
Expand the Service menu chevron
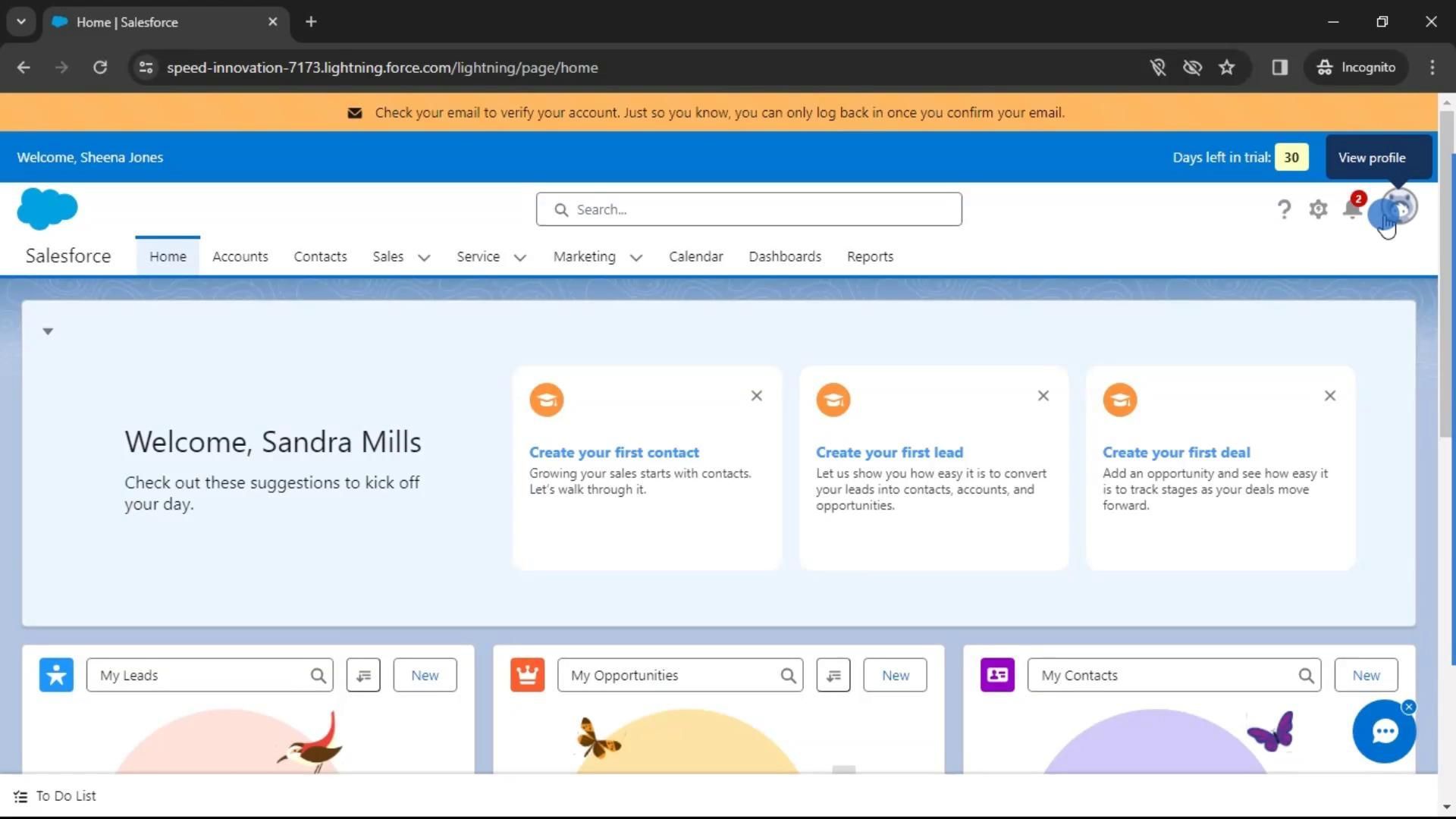pyautogui.click(x=520, y=258)
